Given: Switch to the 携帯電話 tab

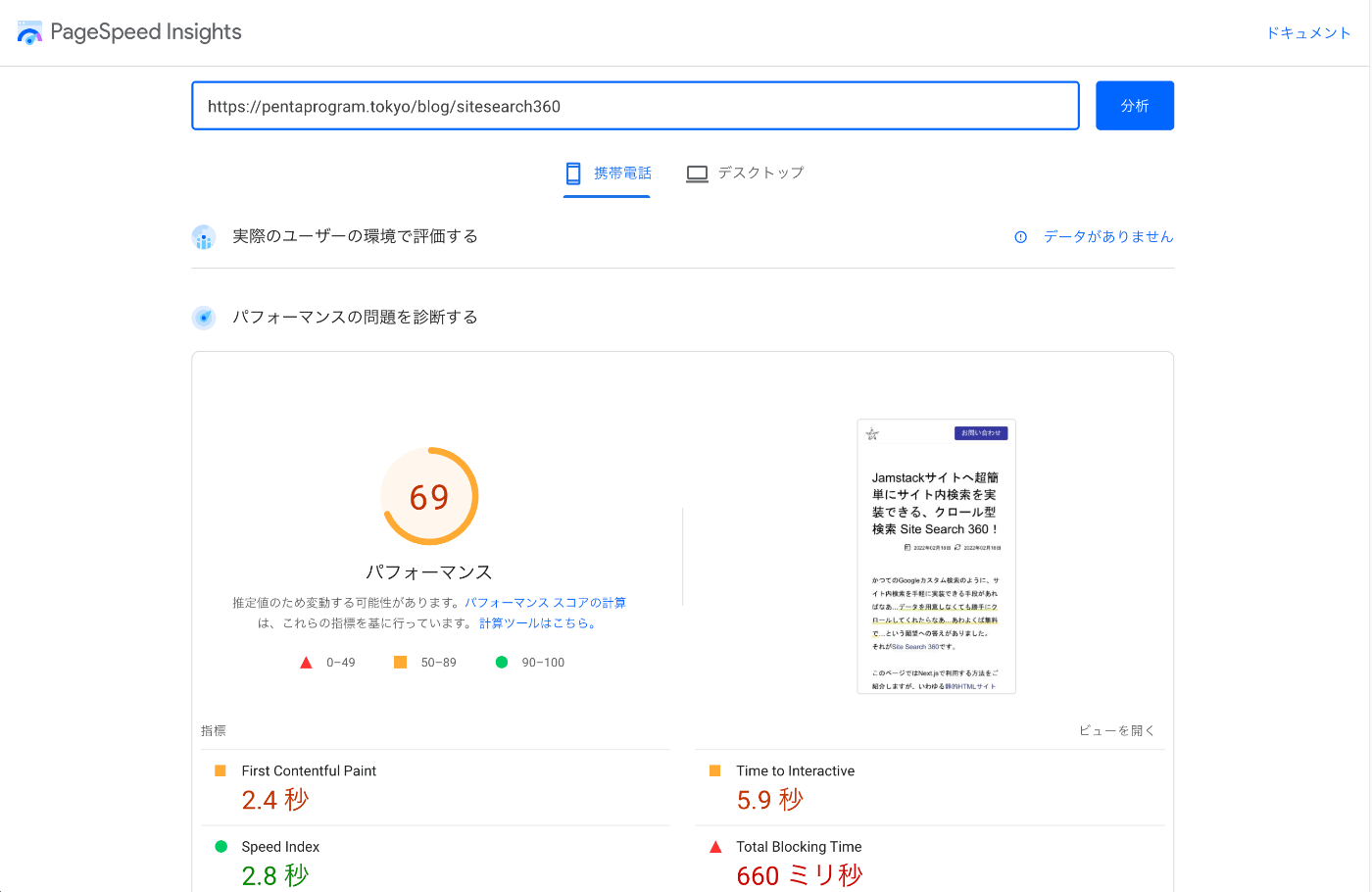Looking at the screenshot, I should coord(608,173).
